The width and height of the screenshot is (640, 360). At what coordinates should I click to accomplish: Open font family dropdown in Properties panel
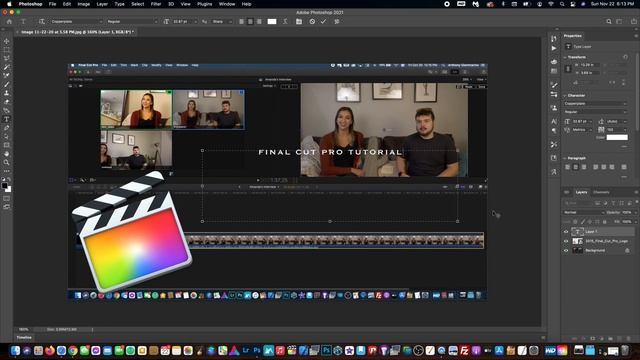tap(596, 104)
